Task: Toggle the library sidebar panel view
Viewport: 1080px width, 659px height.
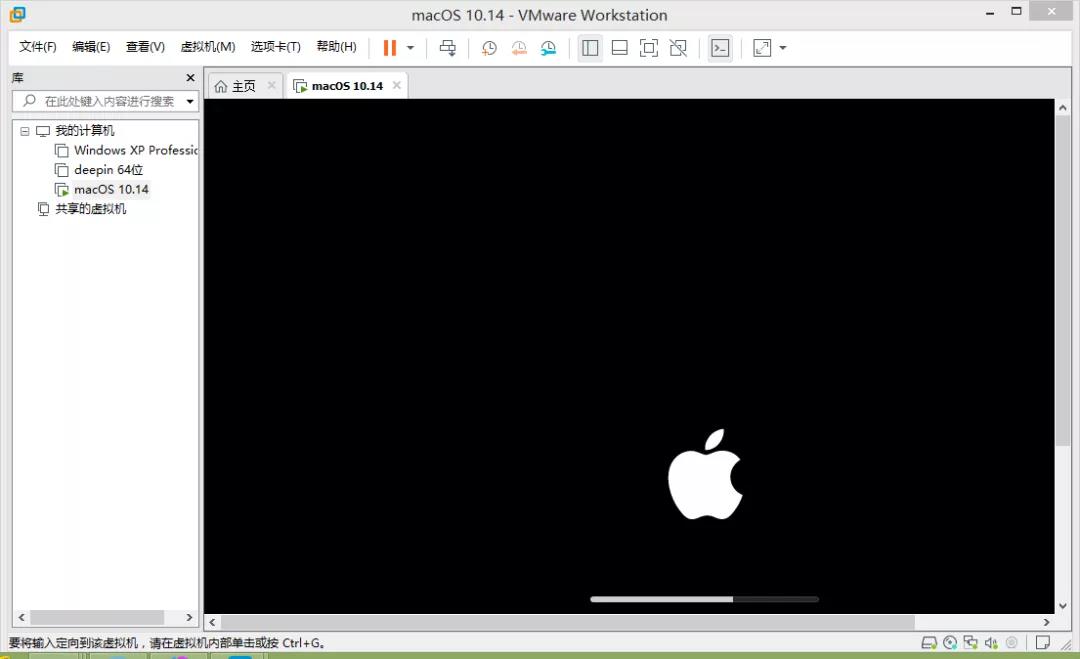Action: (590, 48)
